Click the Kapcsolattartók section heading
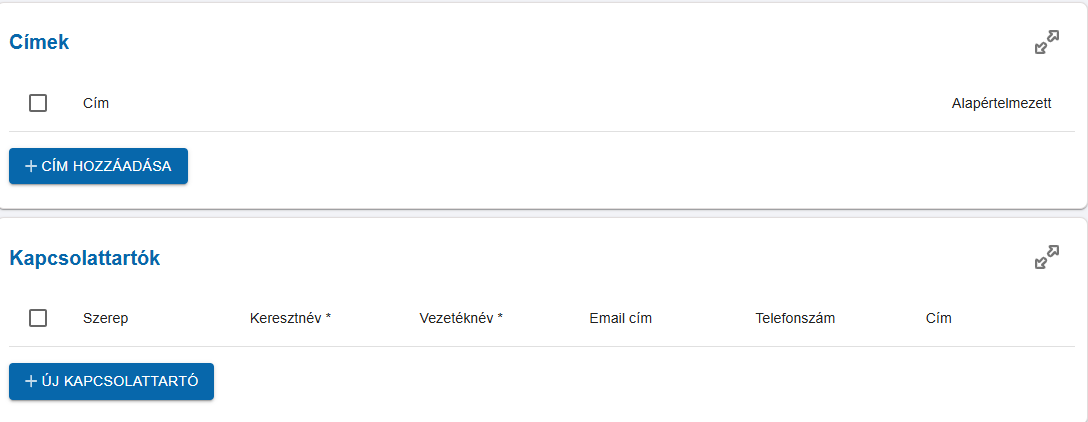This screenshot has height=422, width=1088. click(x=85, y=258)
